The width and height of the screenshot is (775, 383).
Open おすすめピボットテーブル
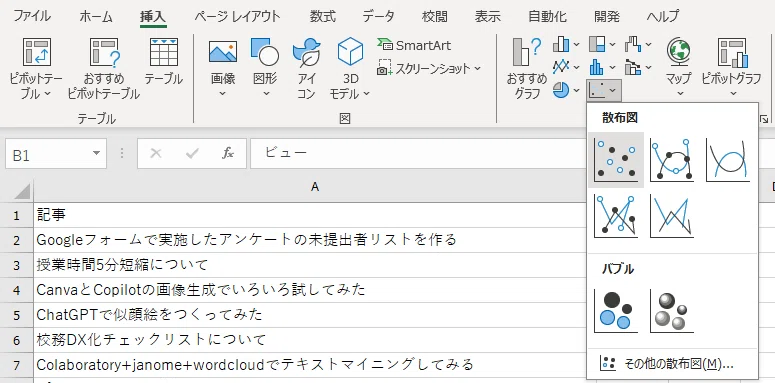coord(104,68)
